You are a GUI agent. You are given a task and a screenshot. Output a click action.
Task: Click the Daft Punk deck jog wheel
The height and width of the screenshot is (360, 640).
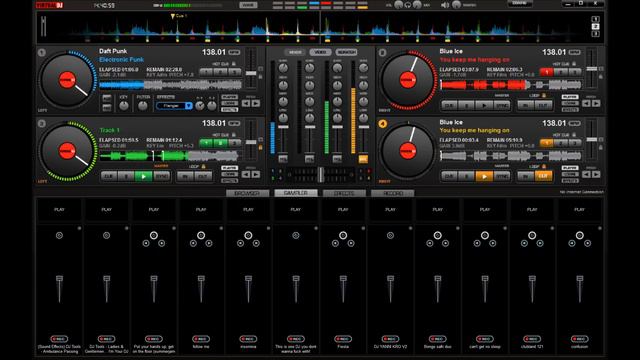pos(67,80)
